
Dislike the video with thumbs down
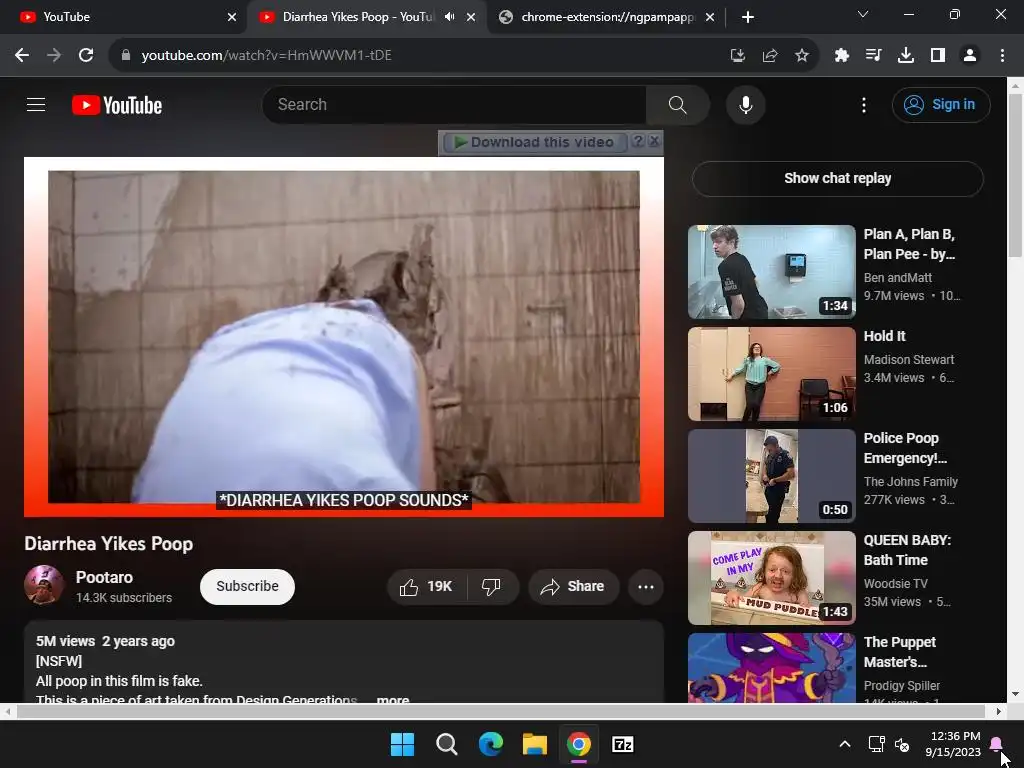[x=492, y=586]
